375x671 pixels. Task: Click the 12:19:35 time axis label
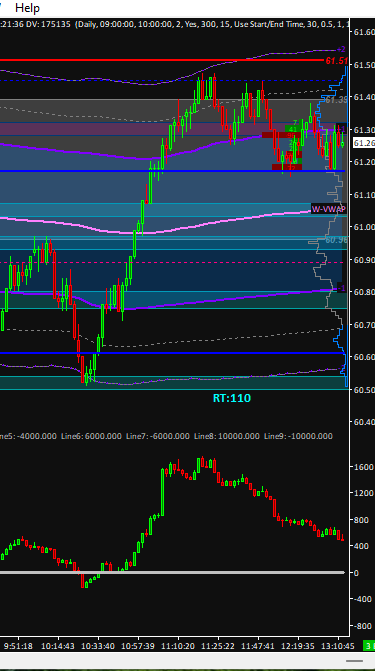[298, 645]
